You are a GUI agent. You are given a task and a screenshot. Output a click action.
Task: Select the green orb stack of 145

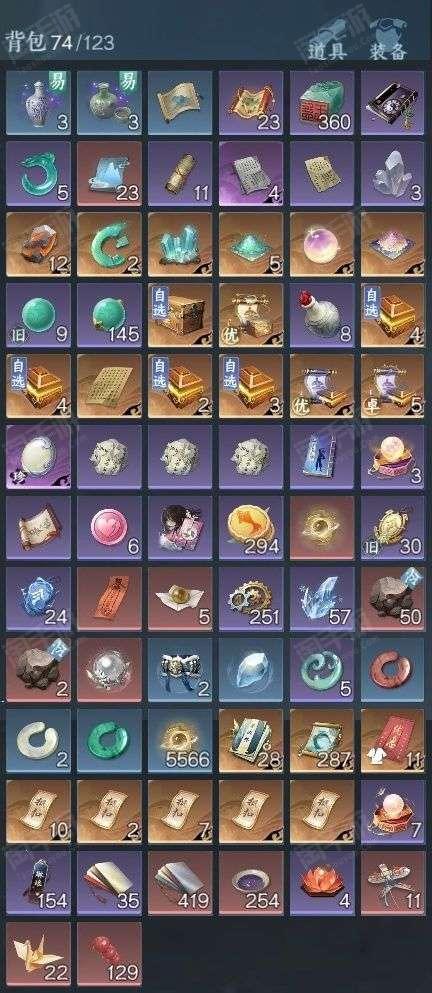pyautogui.click(x=109, y=315)
